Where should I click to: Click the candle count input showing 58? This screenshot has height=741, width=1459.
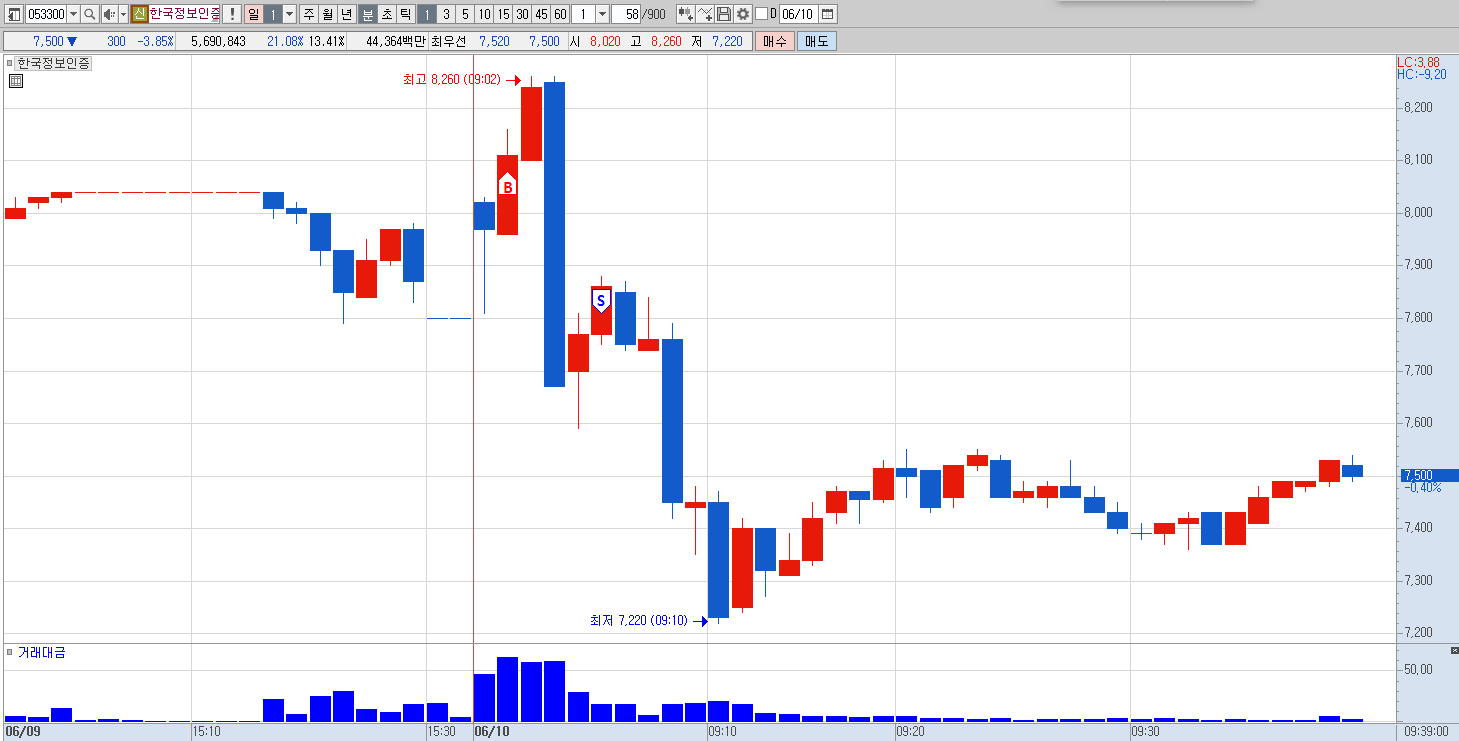pyautogui.click(x=625, y=14)
